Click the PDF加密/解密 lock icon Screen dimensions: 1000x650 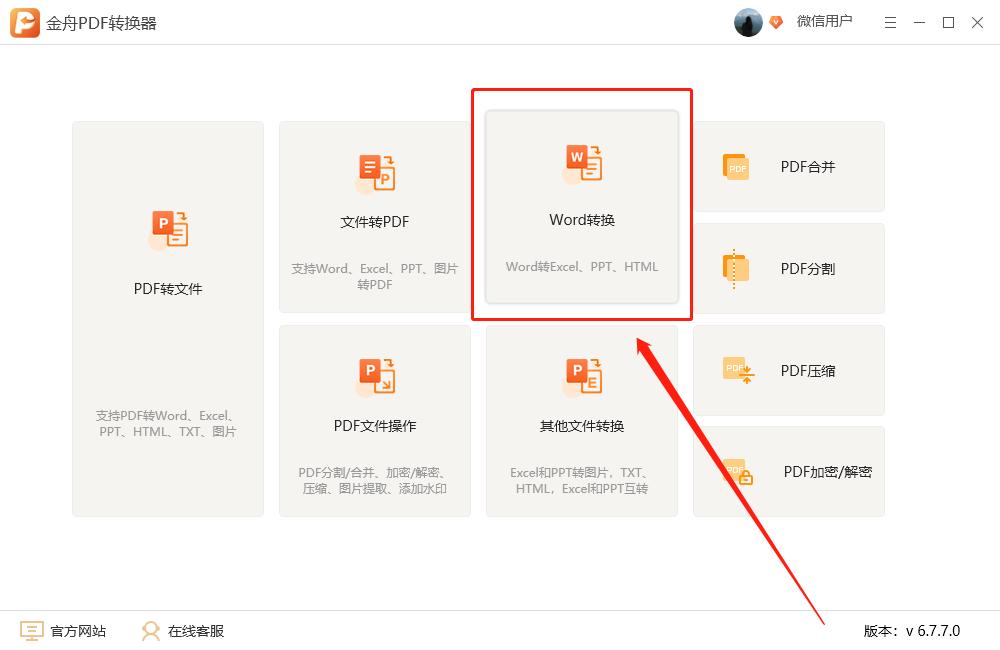pos(738,472)
